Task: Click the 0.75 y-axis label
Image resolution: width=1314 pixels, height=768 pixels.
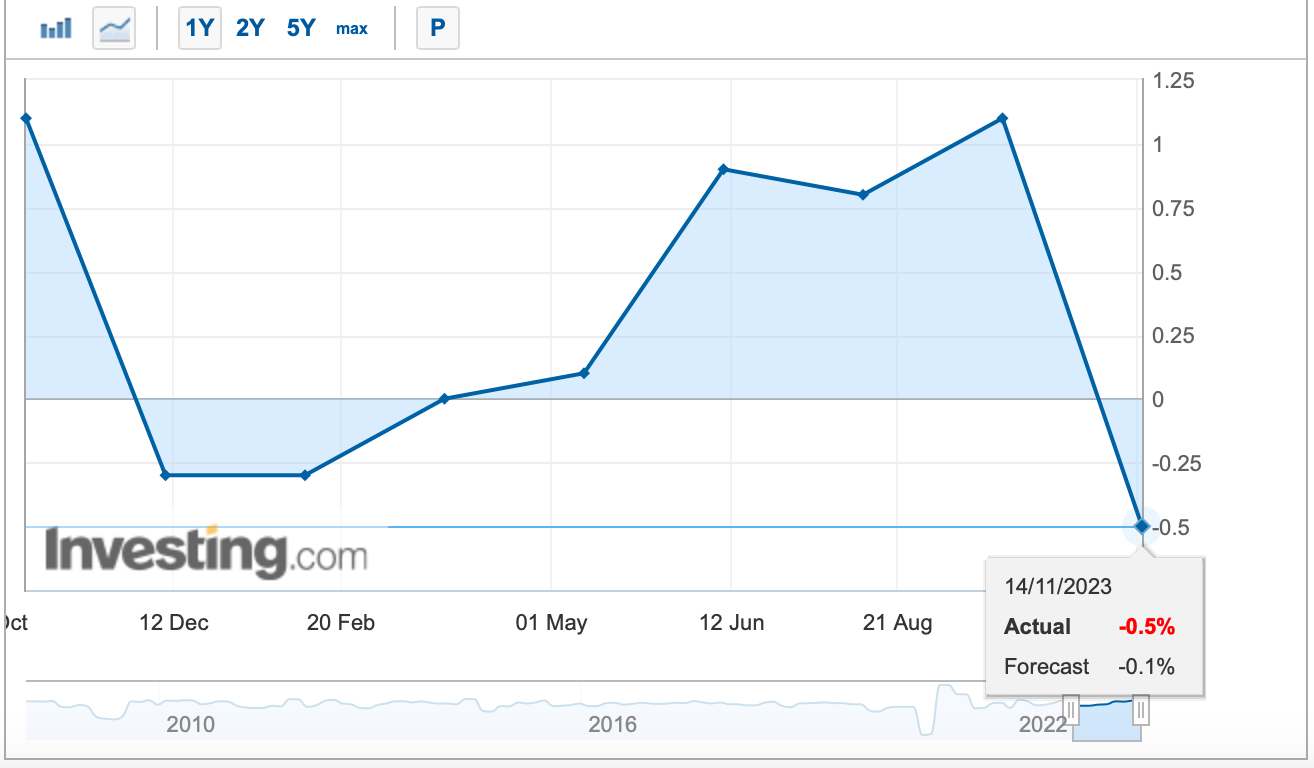Action: [x=1173, y=208]
